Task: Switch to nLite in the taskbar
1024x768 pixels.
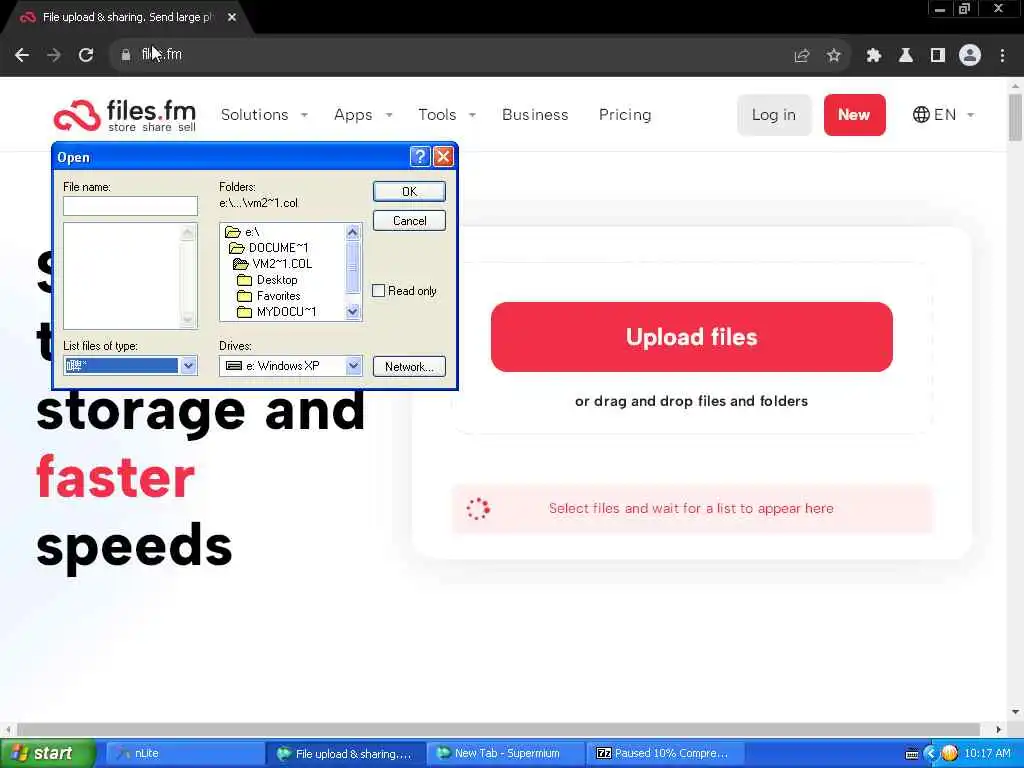Action: point(183,753)
